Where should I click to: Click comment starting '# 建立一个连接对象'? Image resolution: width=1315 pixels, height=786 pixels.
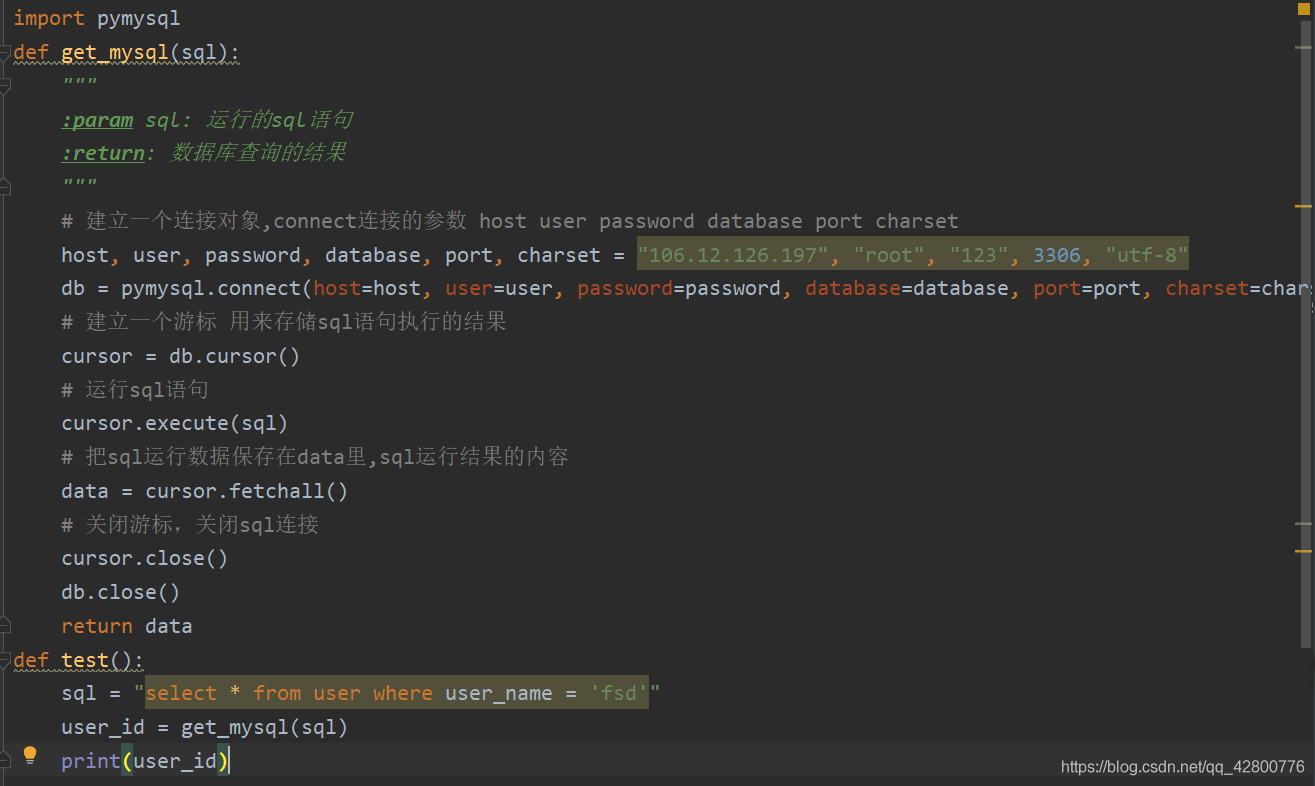coord(510,221)
